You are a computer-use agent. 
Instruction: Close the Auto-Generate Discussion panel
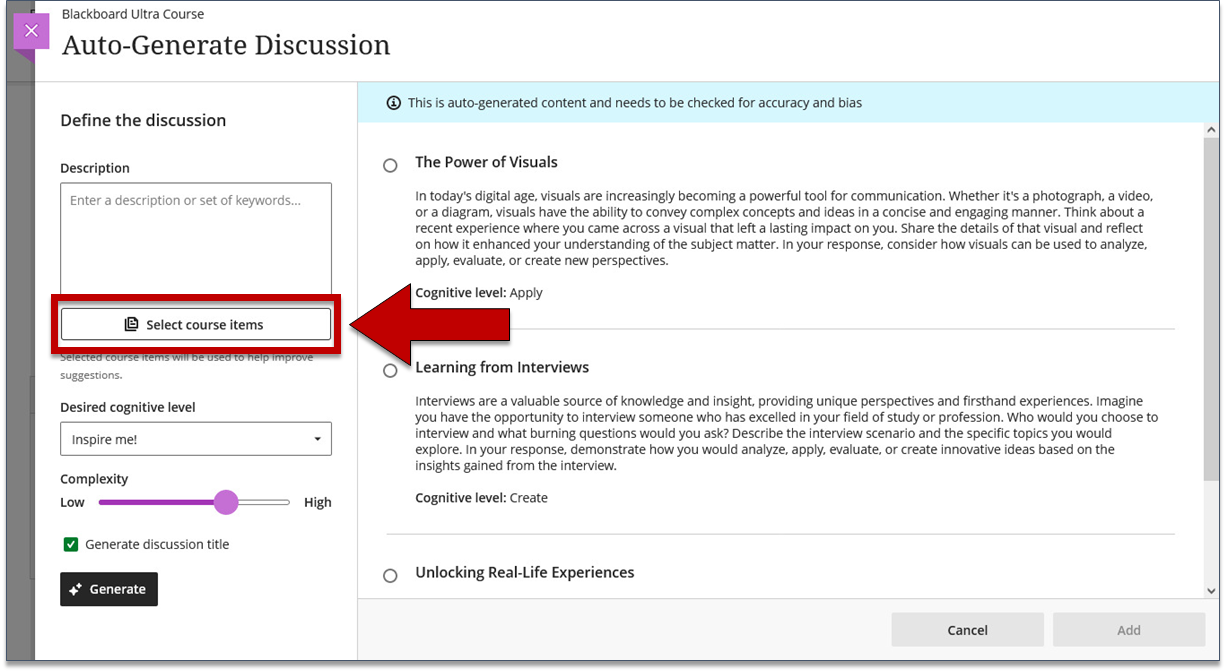31,31
